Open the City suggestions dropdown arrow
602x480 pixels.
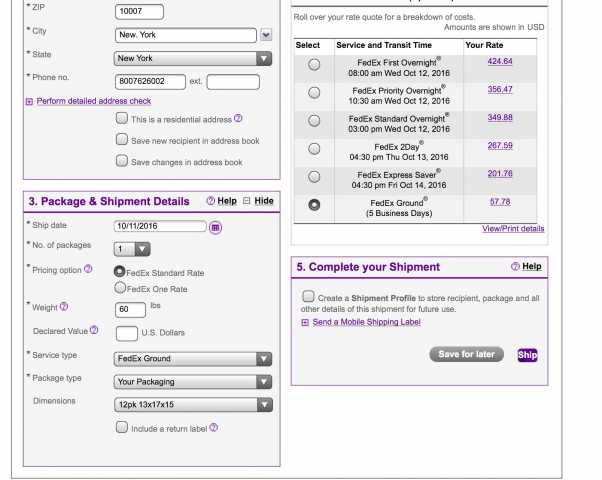[x=266, y=35]
